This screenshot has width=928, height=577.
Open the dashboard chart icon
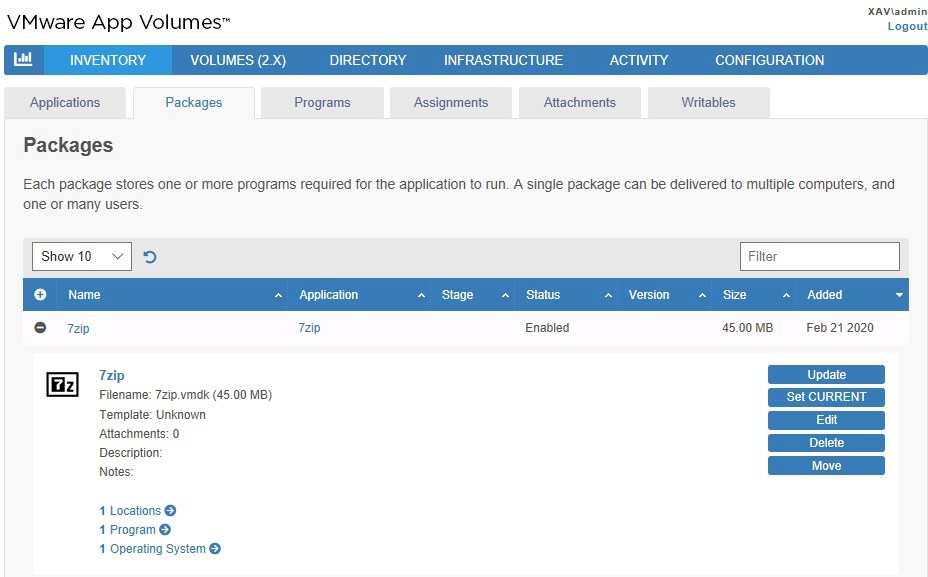pyautogui.click(x=23, y=59)
